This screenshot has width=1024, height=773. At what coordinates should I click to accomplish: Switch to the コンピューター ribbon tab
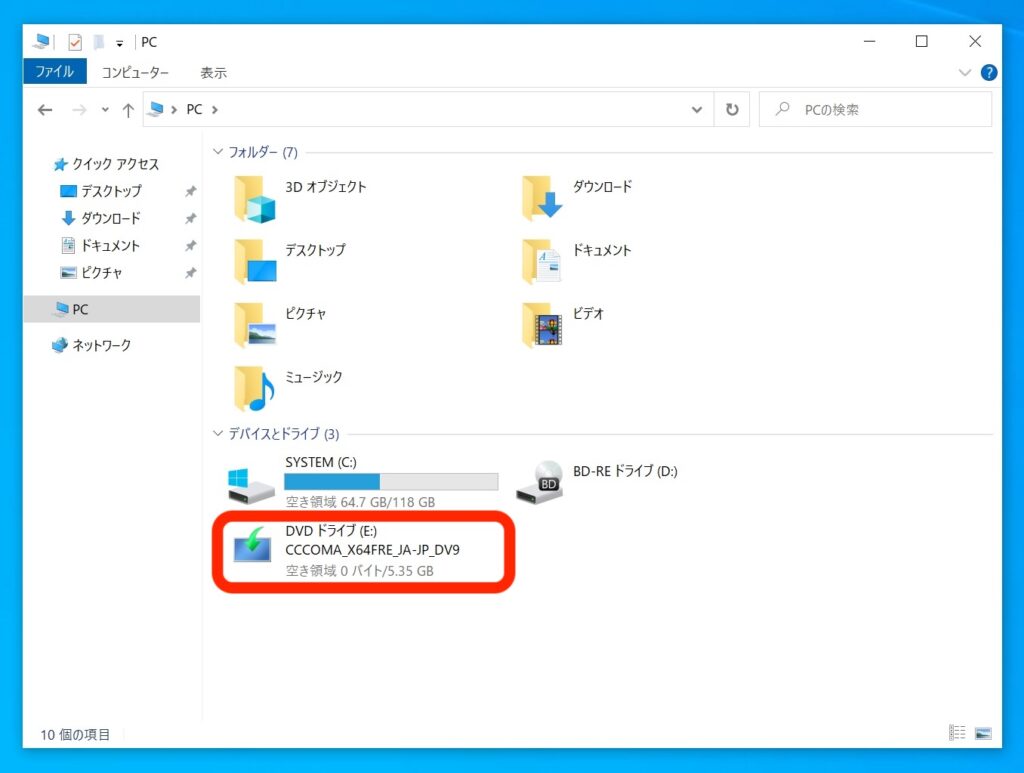pyautogui.click(x=135, y=72)
